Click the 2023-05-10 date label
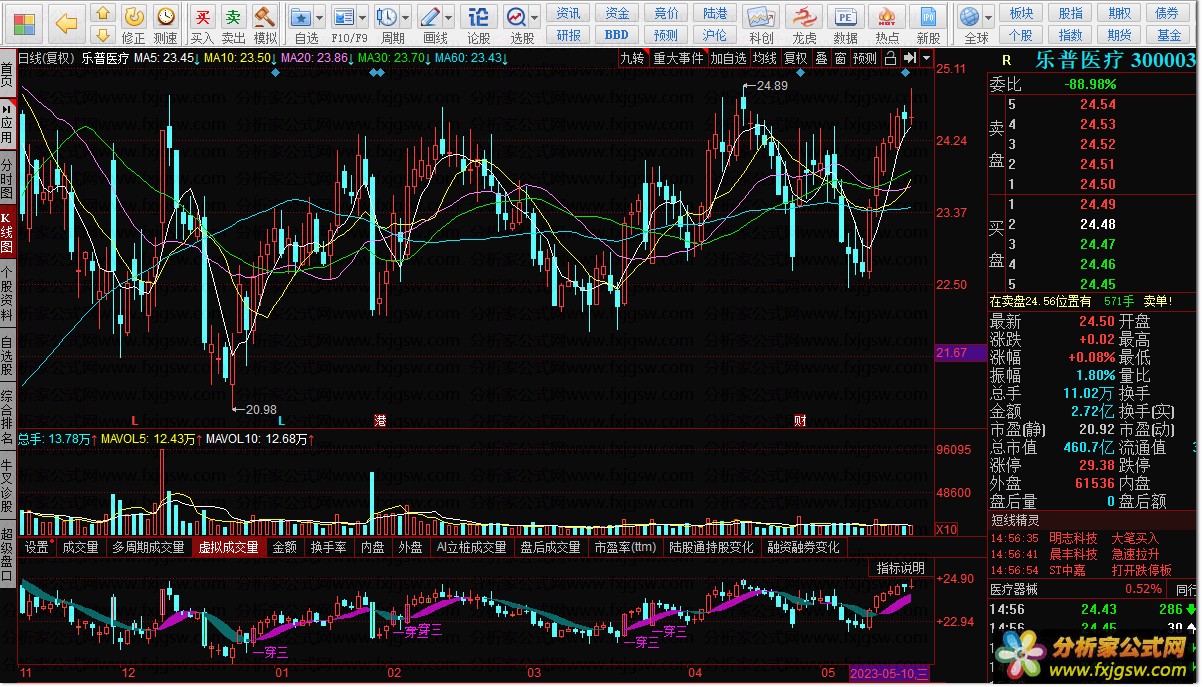The height and width of the screenshot is (687, 1203). pyautogui.click(x=888, y=674)
